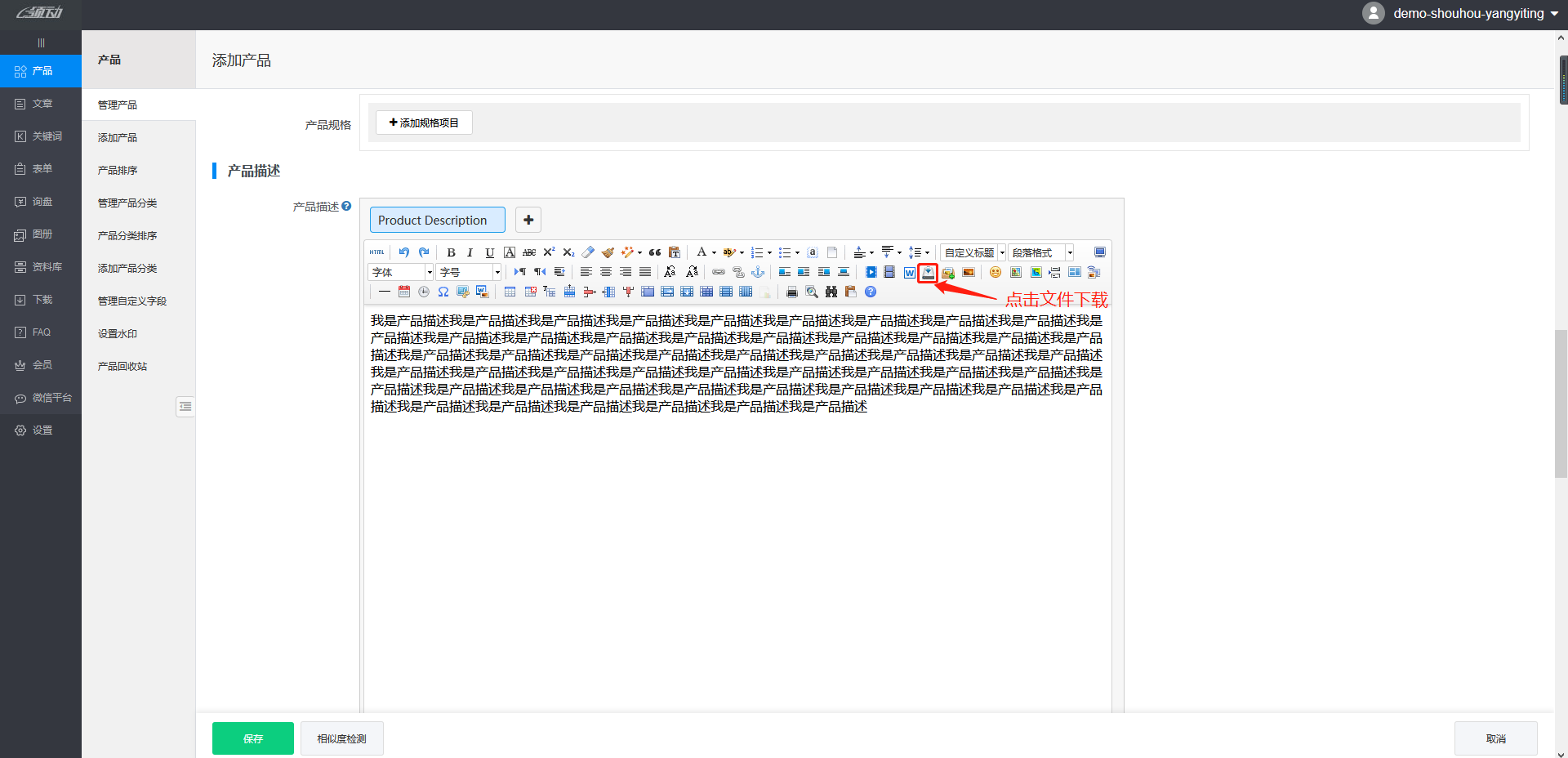The height and width of the screenshot is (758, 1568).
Task: Open the font color picker arrow
Action: (714, 253)
